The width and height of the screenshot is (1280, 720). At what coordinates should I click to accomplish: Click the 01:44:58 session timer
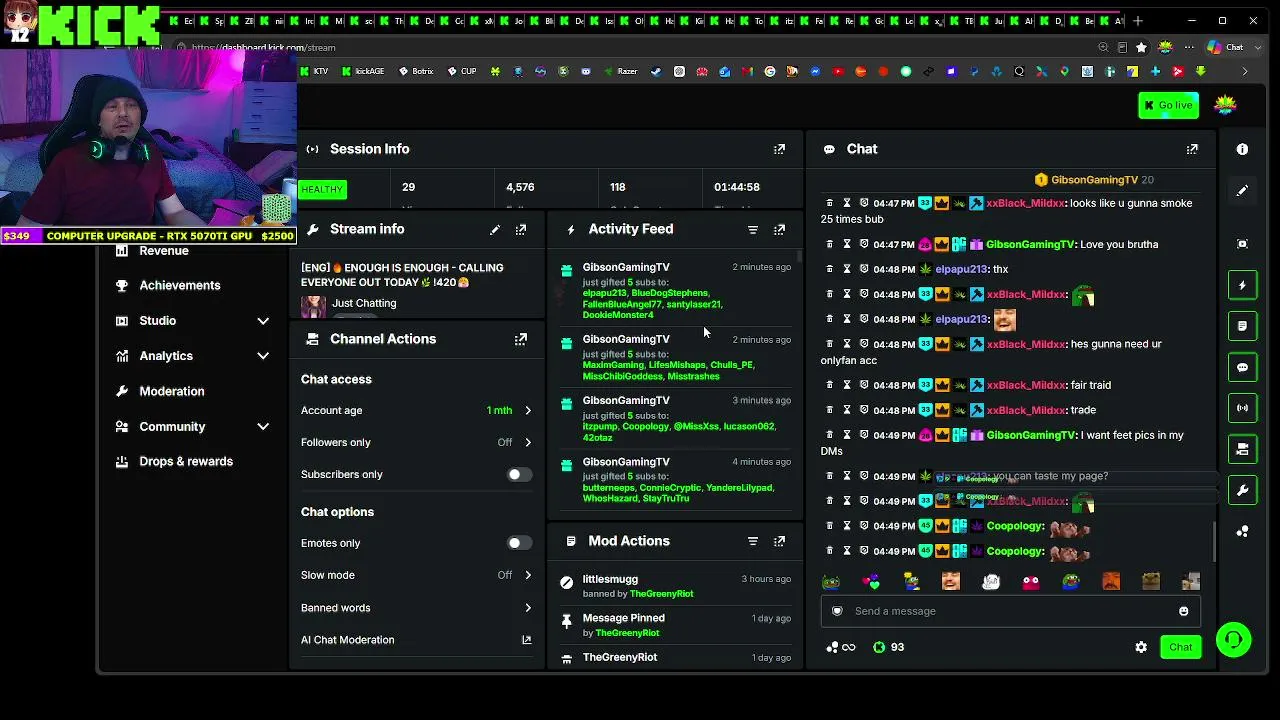point(737,187)
